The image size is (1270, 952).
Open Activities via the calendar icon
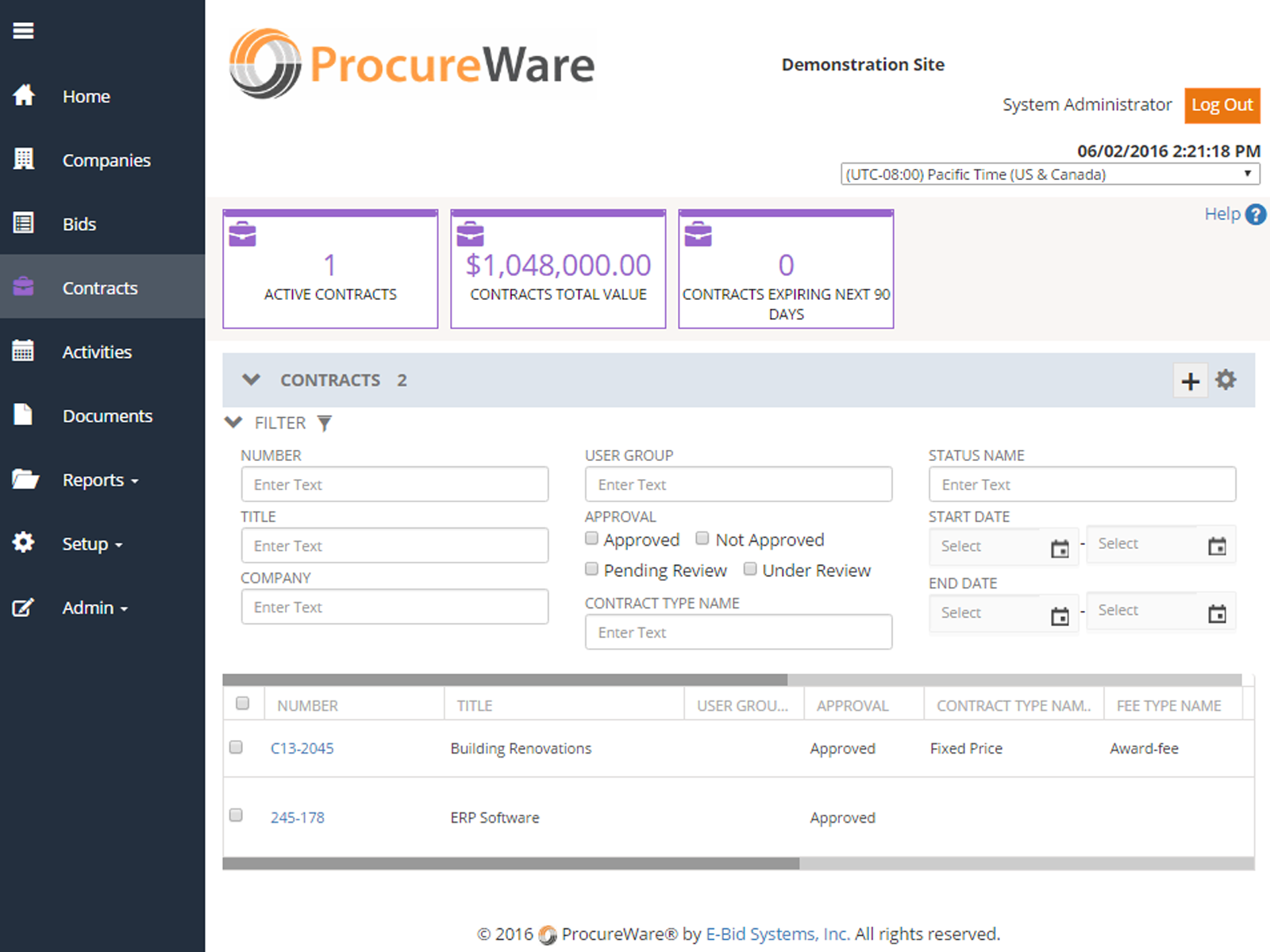pyautogui.click(x=24, y=351)
